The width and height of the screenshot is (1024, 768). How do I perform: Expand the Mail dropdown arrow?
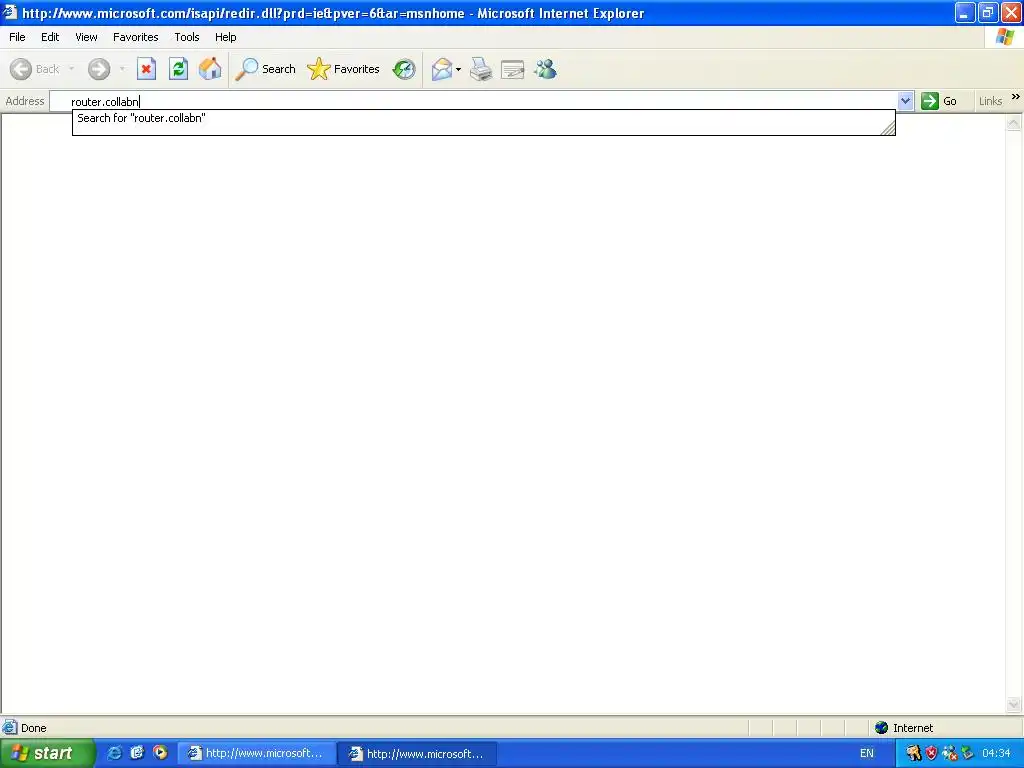click(458, 69)
